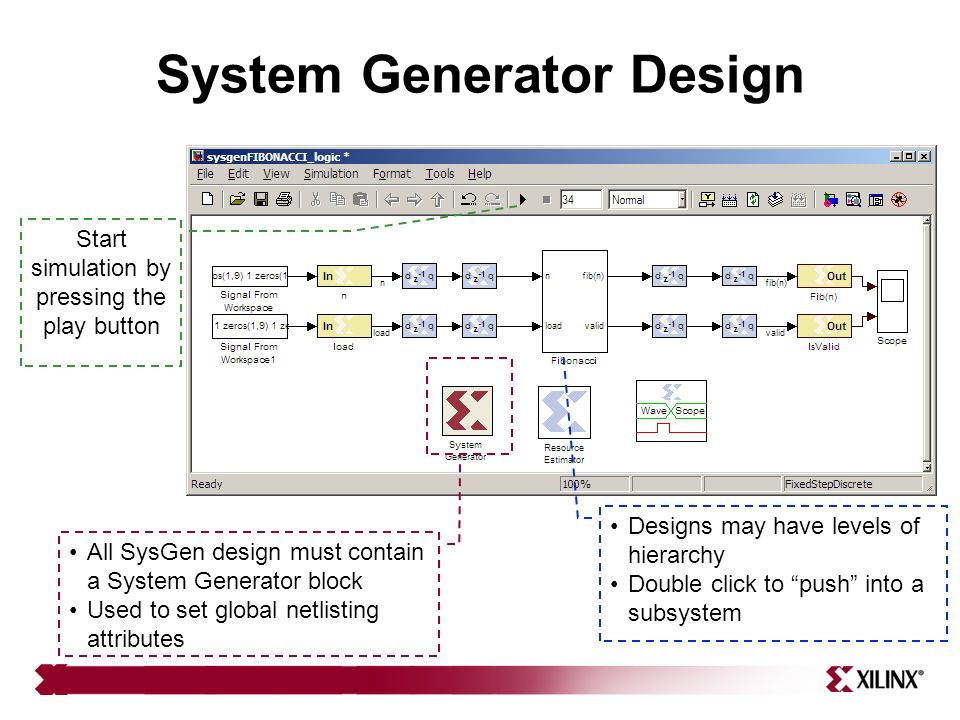Click the fib(n) signal label near Out

click(x=776, y=283)
